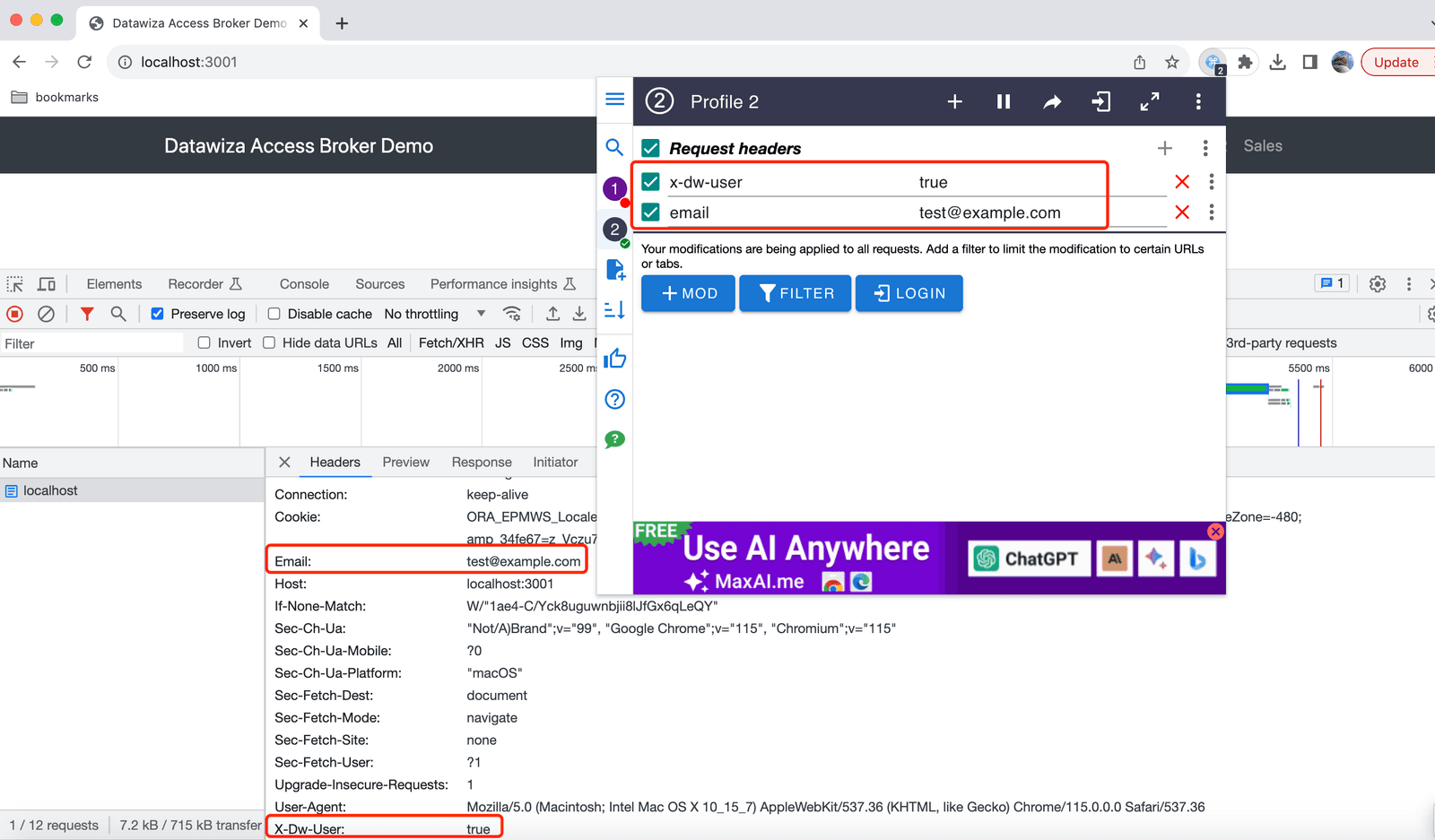Screen dimensions: 1435x840
Task: Click the FILTER button
Action: (795, 293)
